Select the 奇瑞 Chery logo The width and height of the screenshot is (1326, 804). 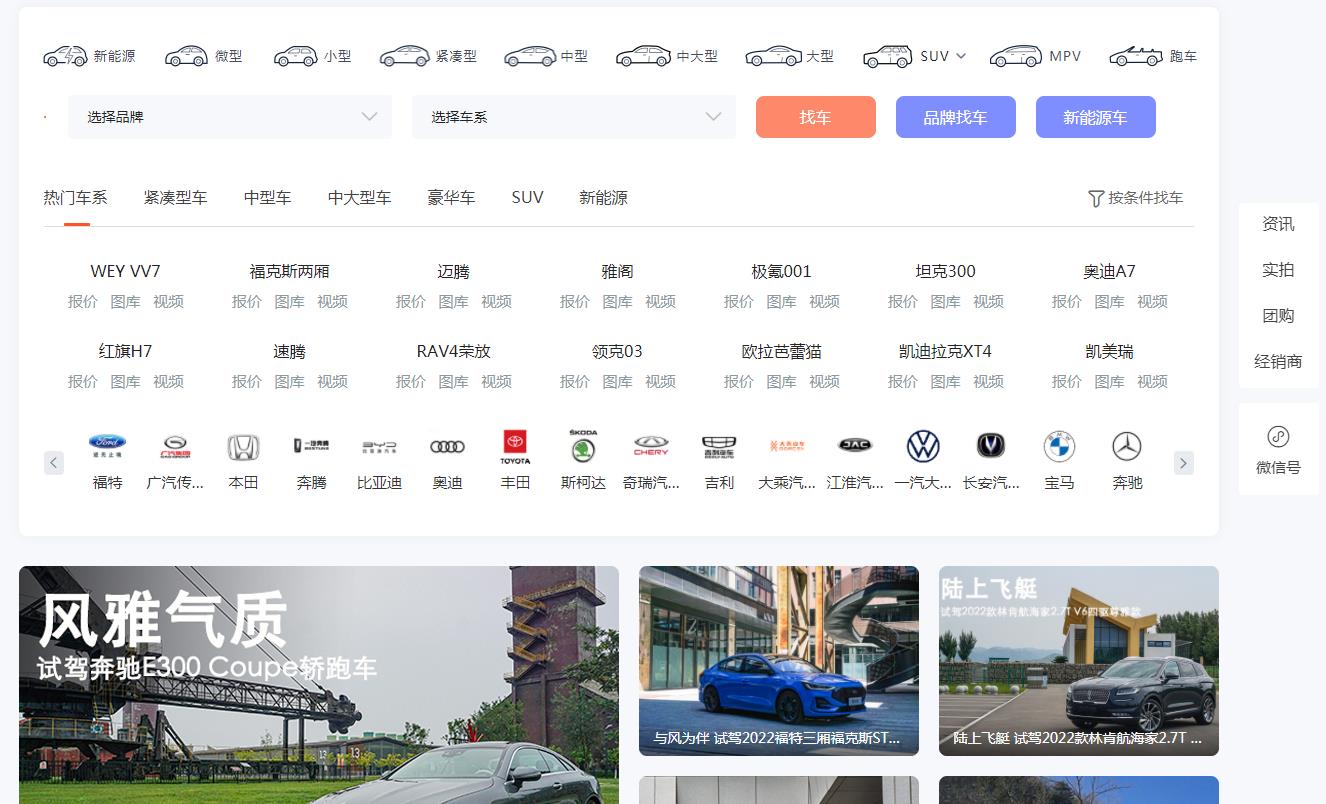pyautogui.click(x=651, y=446)
